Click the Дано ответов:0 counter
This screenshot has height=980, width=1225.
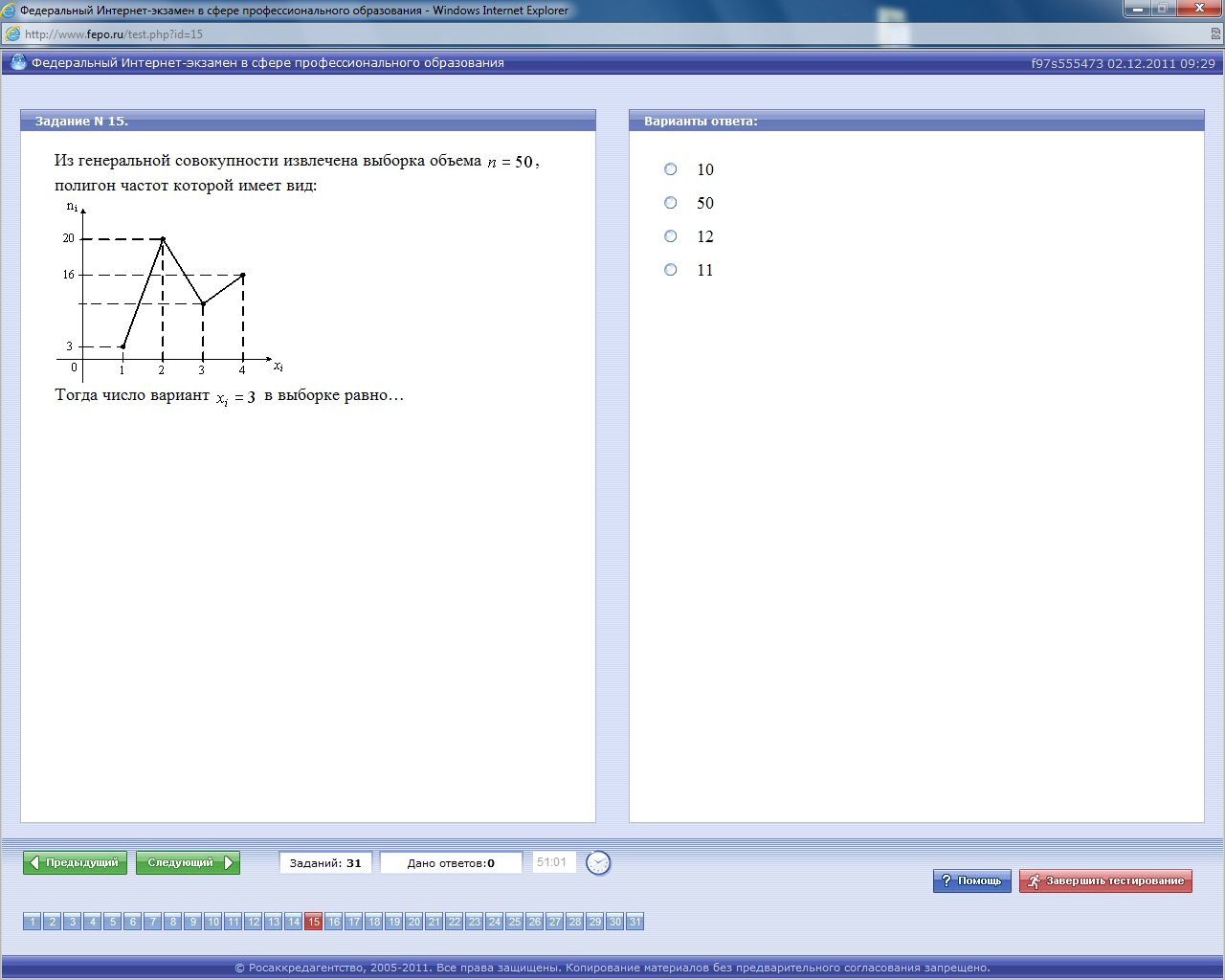[451, 862]
